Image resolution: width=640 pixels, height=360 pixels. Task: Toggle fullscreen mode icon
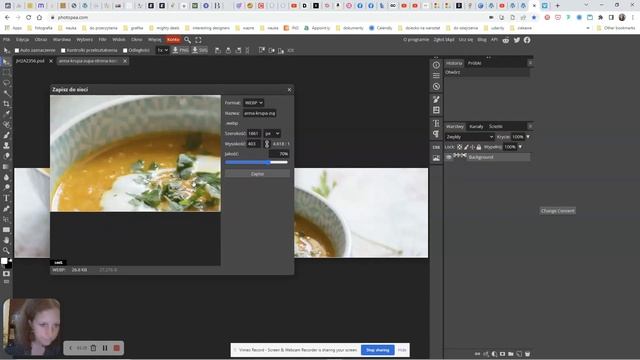[198, 40]
